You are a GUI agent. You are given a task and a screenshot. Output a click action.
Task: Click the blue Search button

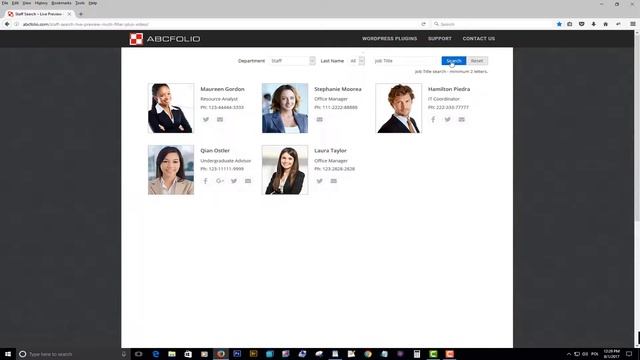coord(453,61)
